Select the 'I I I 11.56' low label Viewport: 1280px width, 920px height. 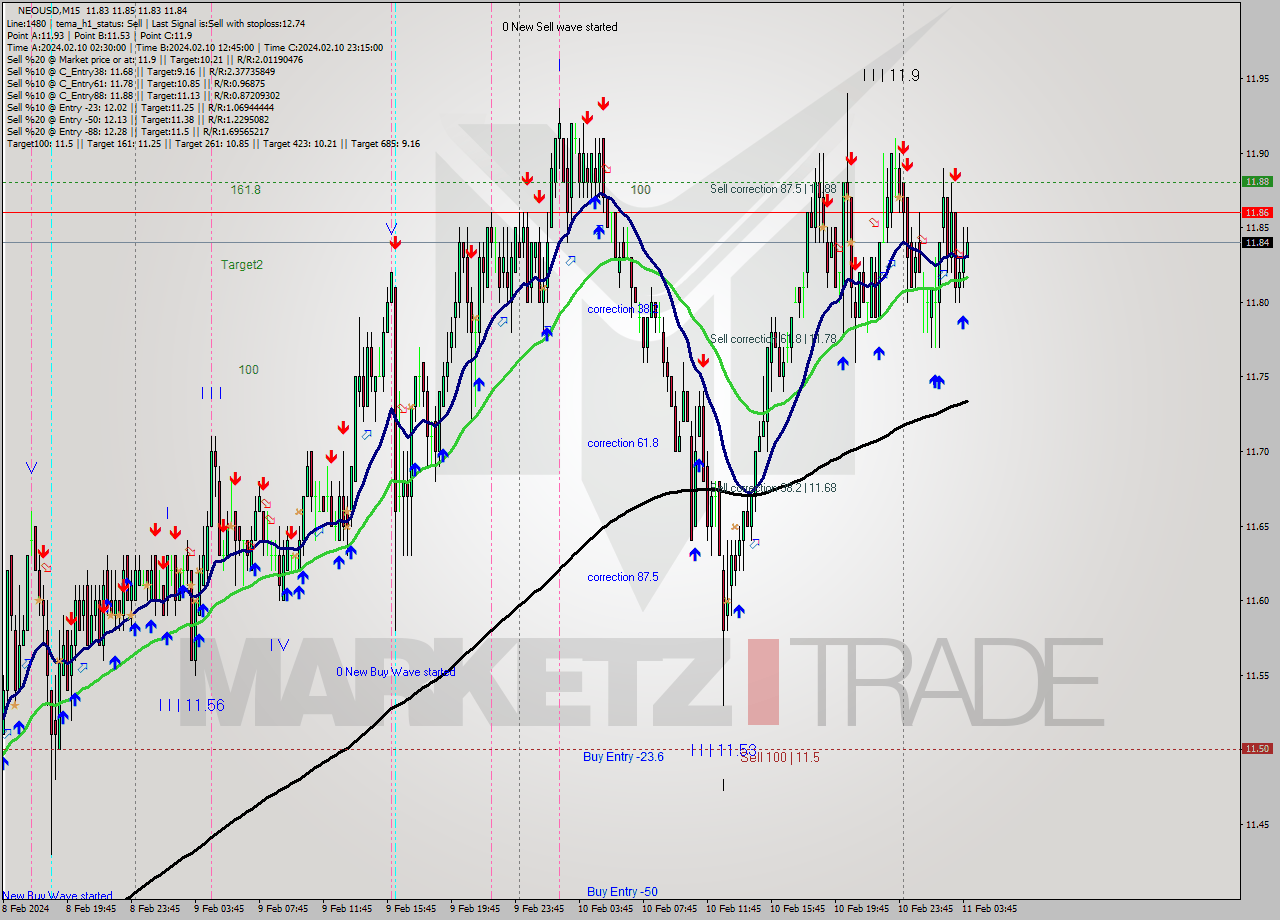pos(191,705)
